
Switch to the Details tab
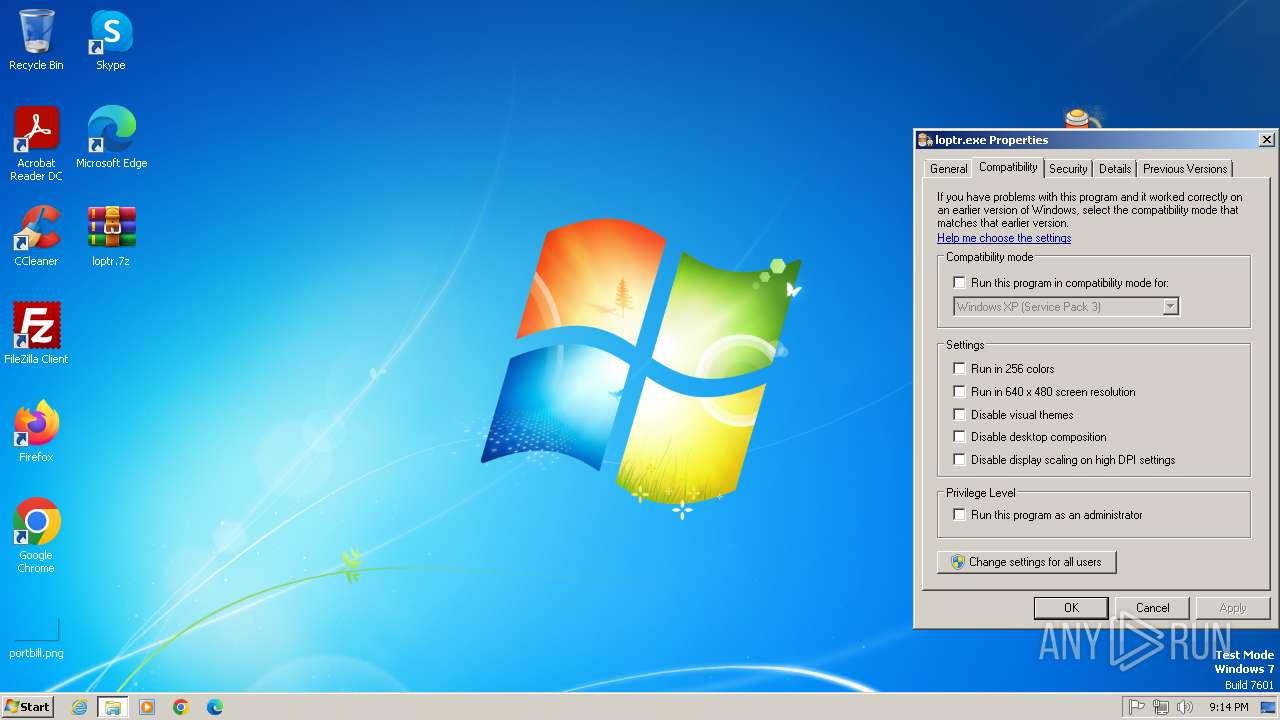point(1115,169)
